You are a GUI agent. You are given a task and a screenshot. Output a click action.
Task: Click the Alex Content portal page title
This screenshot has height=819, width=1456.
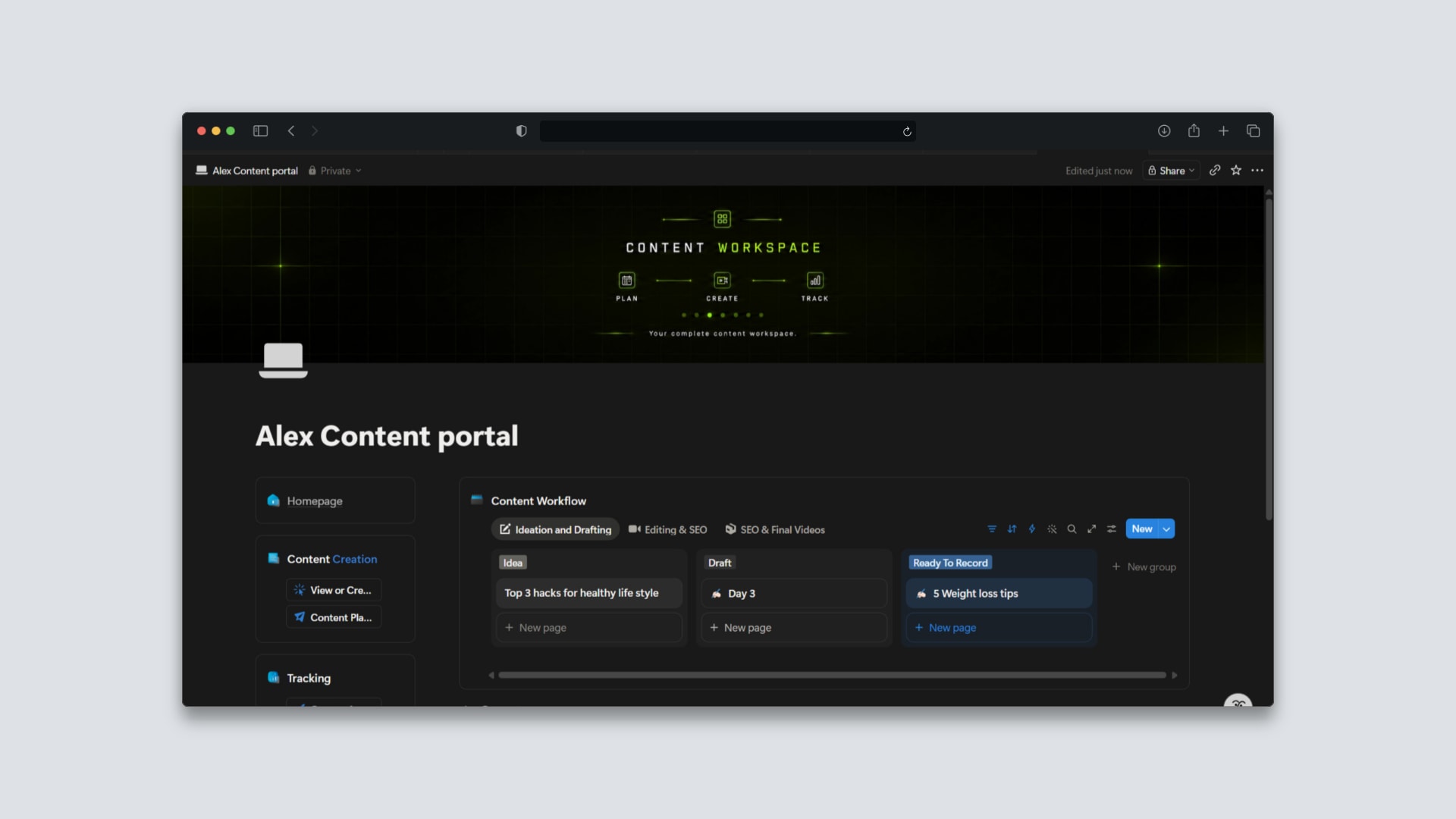(387, 436)
